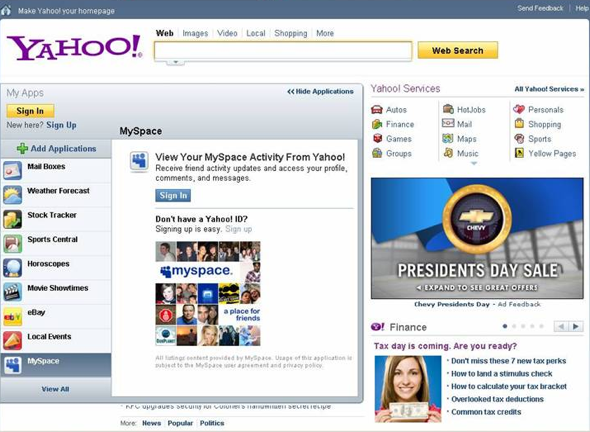Click the Mail envelope icon in Services

pyautogui.click(x=448, y=123)
